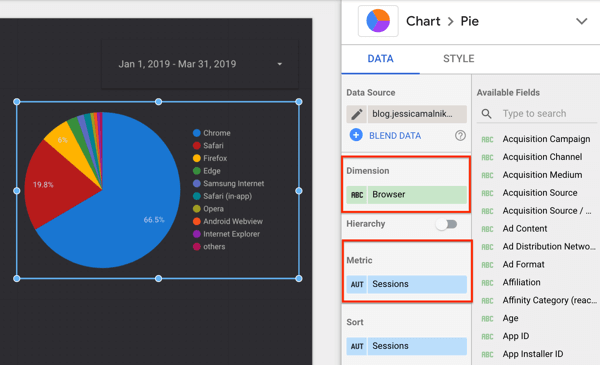The width and height of the screenshot is (600, 365).
Task: Toggle the Hierarchy switch
Action: click(x=447, y=224)
